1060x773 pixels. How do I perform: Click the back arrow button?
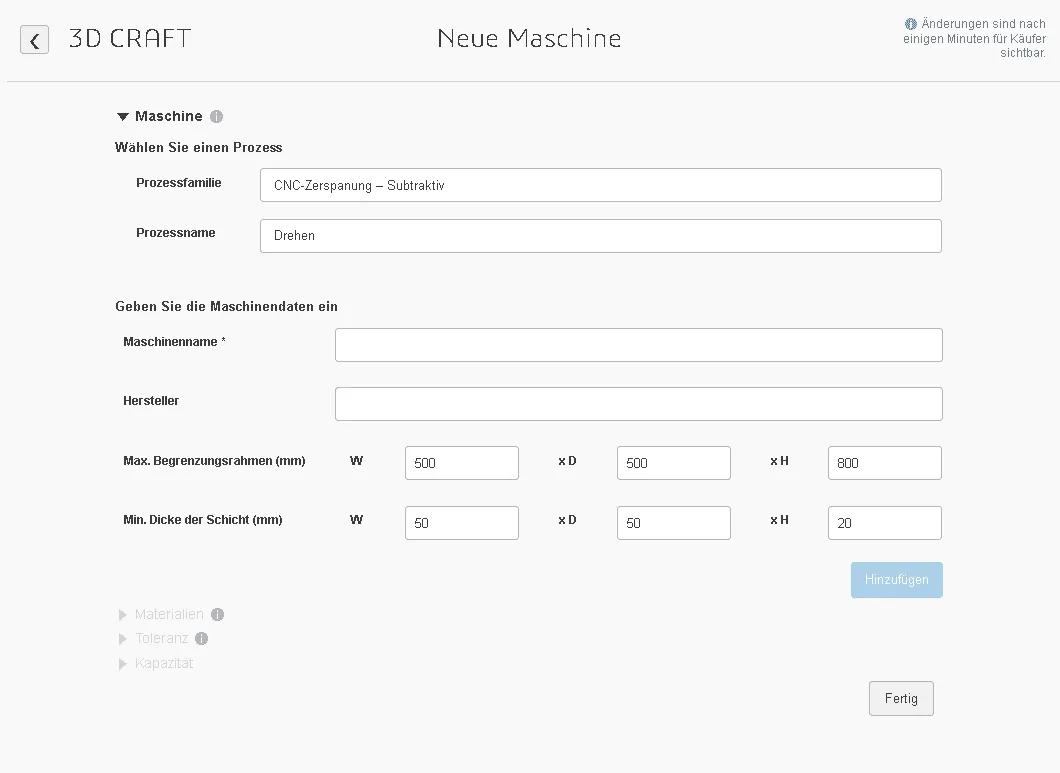34,40
